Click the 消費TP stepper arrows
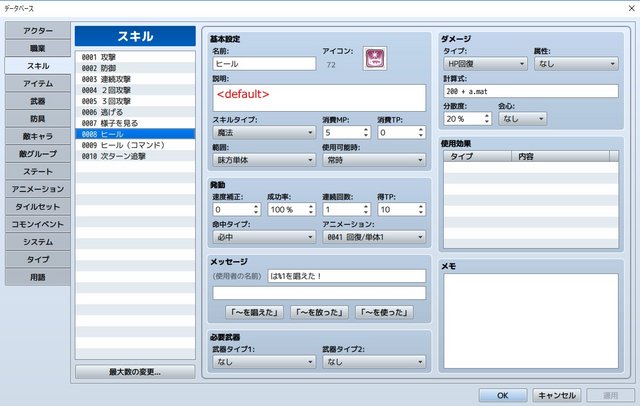 [421, 132]
